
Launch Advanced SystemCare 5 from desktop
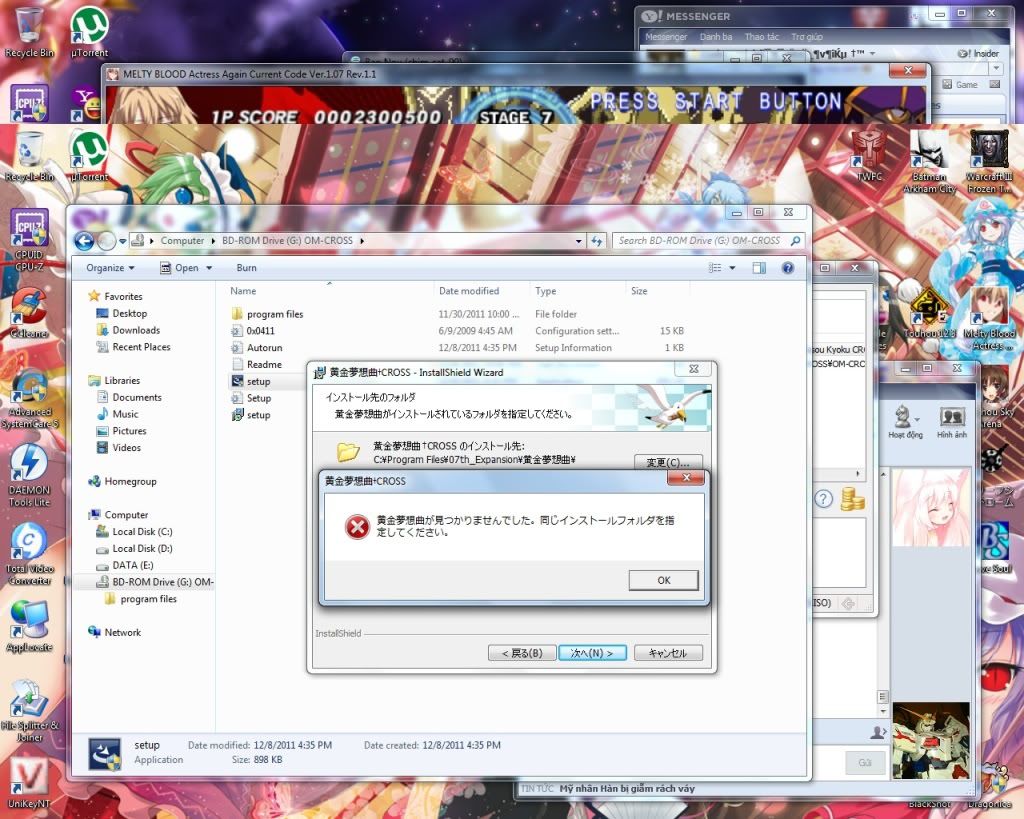pos(29,398)
